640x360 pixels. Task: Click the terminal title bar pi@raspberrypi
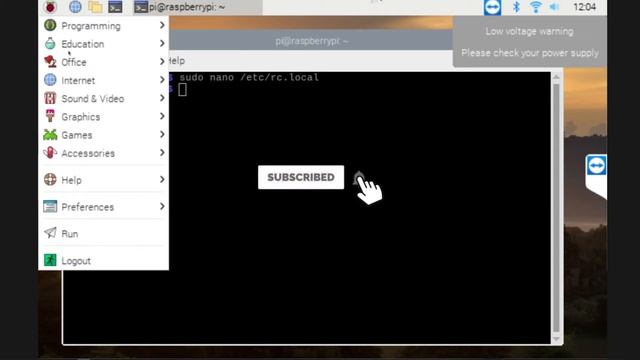coord(311,41)
